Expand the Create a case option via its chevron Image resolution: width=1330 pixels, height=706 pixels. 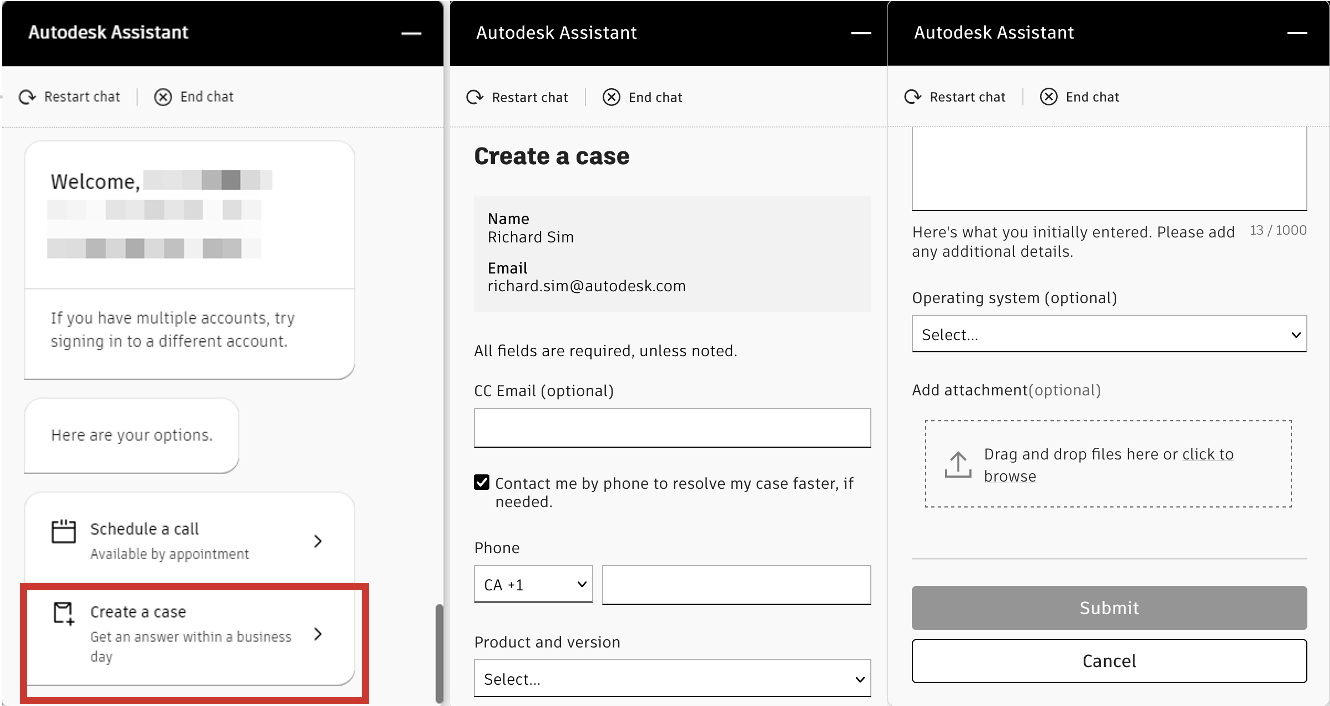(x=317, y=633)
